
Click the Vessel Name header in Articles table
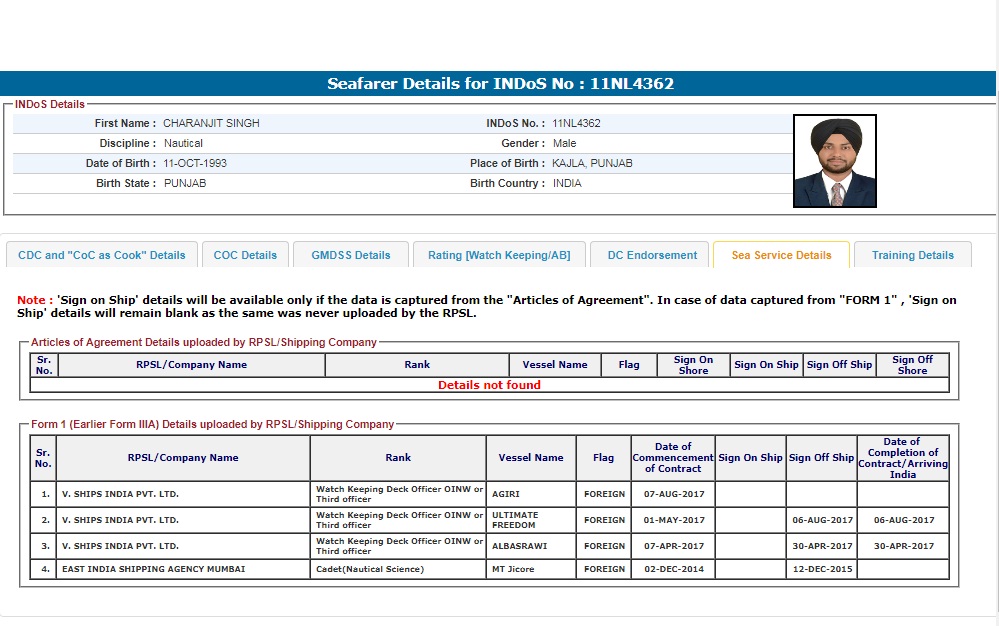pyautogui.click(x=554, y=365)
